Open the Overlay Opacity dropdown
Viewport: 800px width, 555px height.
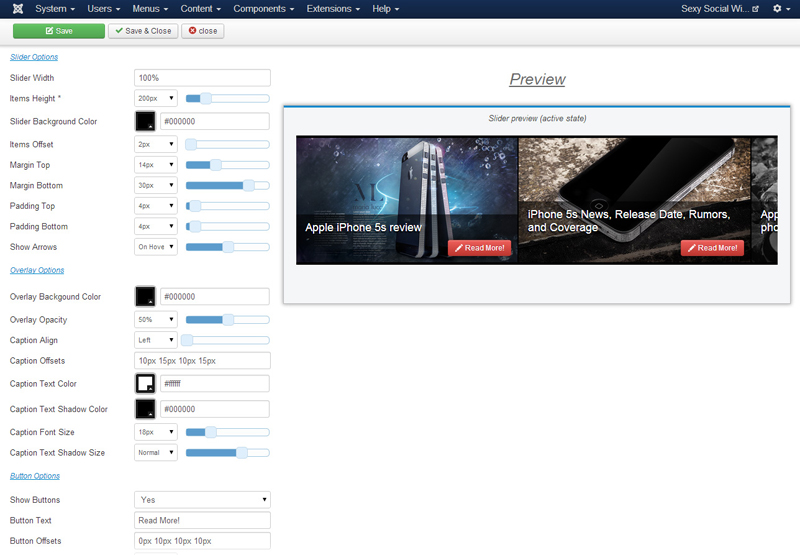[156, 320]
